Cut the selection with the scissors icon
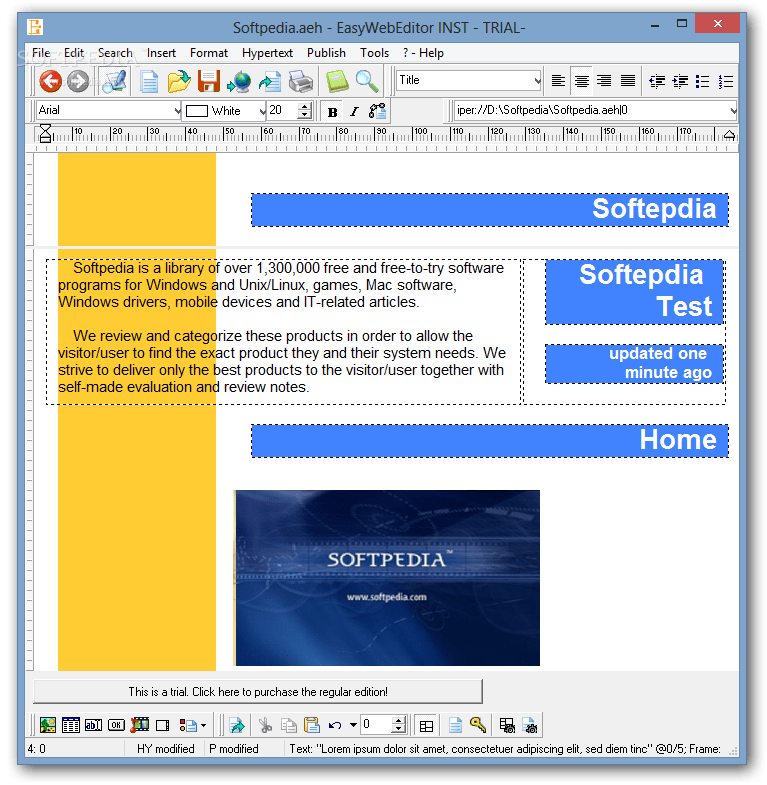 [x=265, y=725]
